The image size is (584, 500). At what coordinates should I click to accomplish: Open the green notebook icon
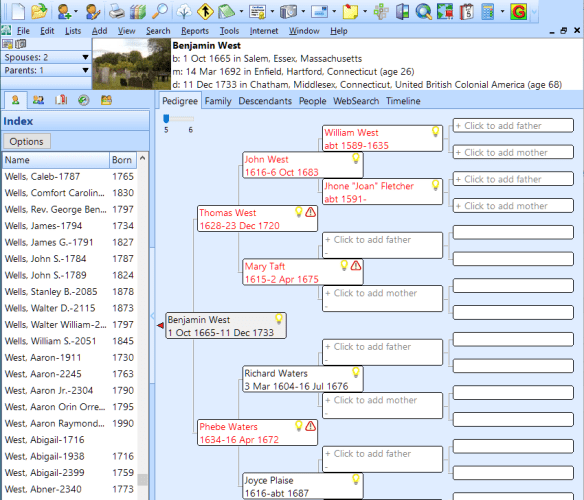226,11
